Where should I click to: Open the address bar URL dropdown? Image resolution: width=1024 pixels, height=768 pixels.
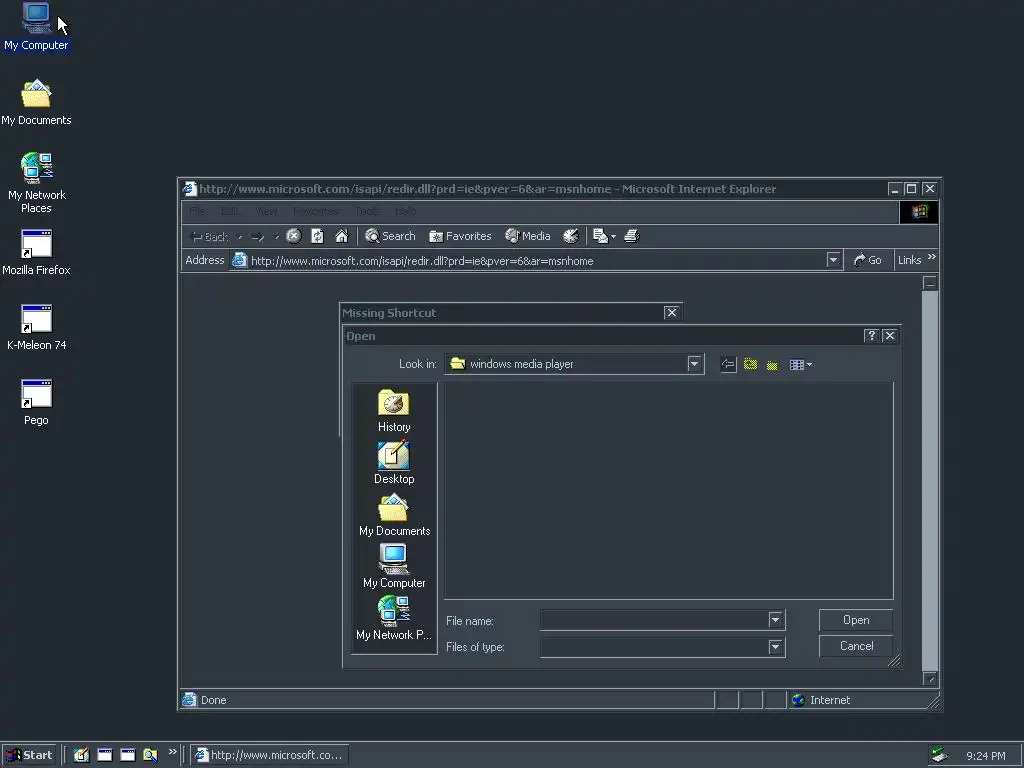tap(833, 260)
